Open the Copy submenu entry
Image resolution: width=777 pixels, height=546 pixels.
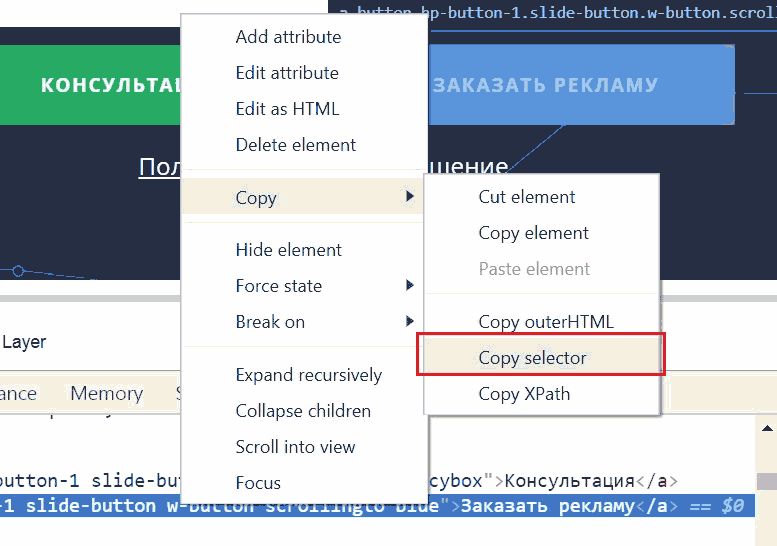303,197
